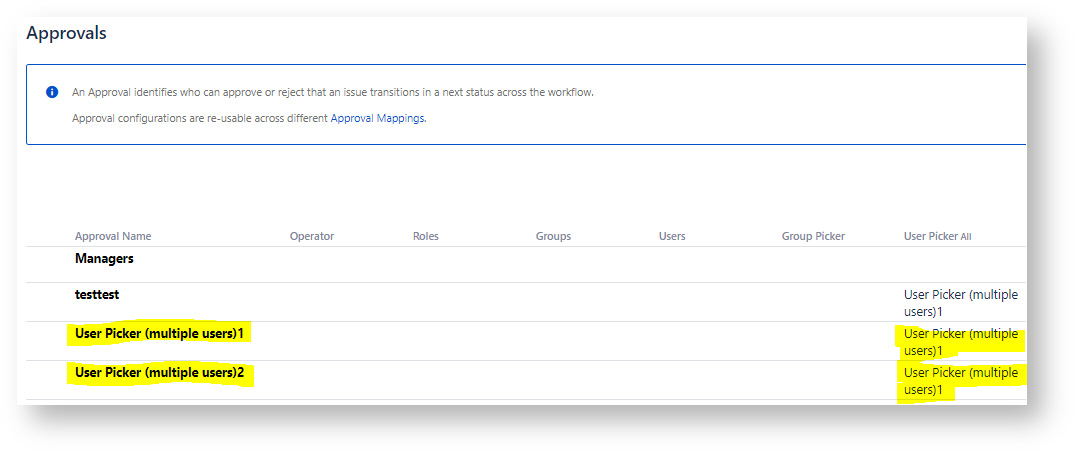Select the approval named User Picker (multiple users)1
The image size is (1075, 453).
click(159, 334)
